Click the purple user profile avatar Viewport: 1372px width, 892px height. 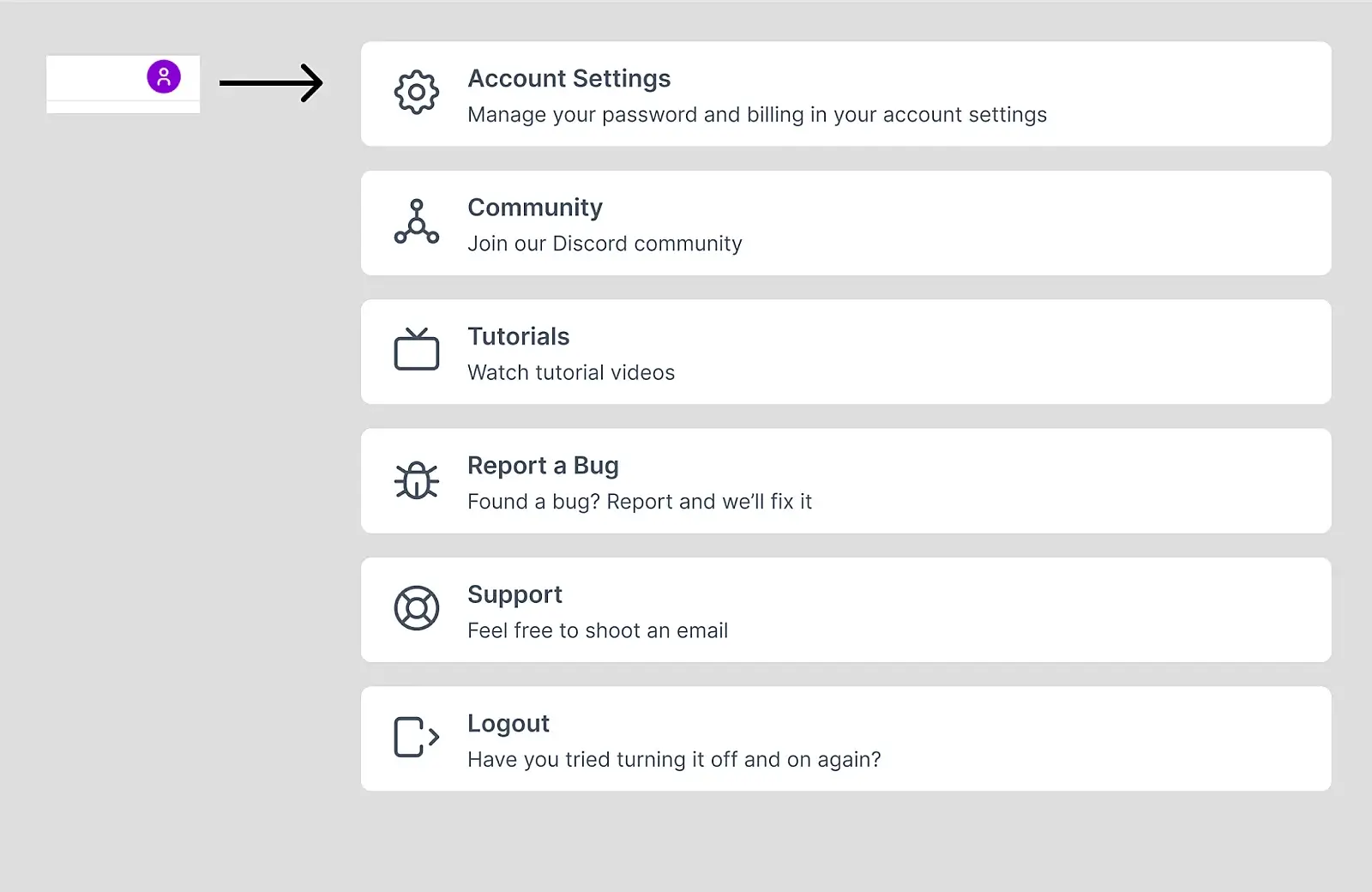click(x=164, y=76)
